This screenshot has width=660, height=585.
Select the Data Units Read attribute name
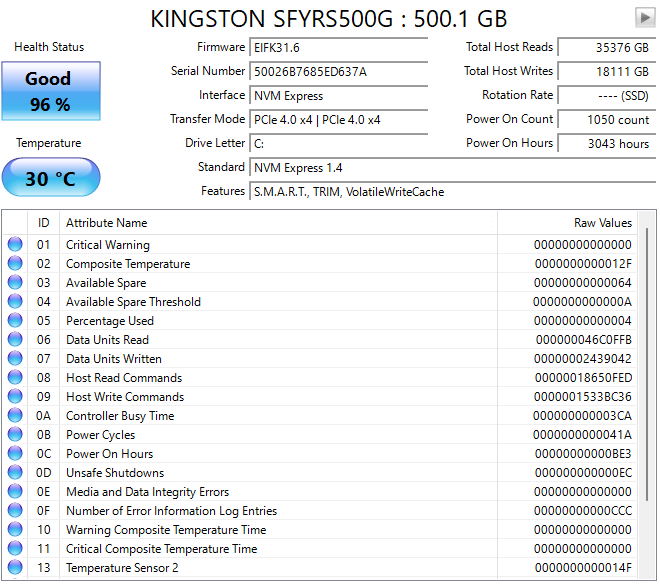click(107, 340)
